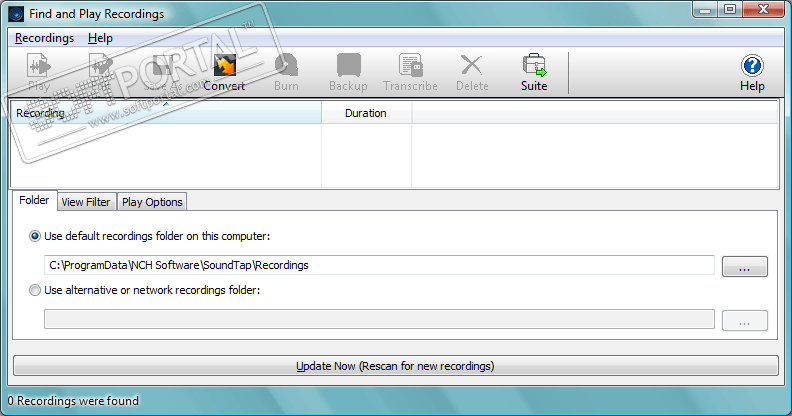The image size is (792, 416).
Task: Click the Backup toolbar icon
Action: [x=349, y=72]
